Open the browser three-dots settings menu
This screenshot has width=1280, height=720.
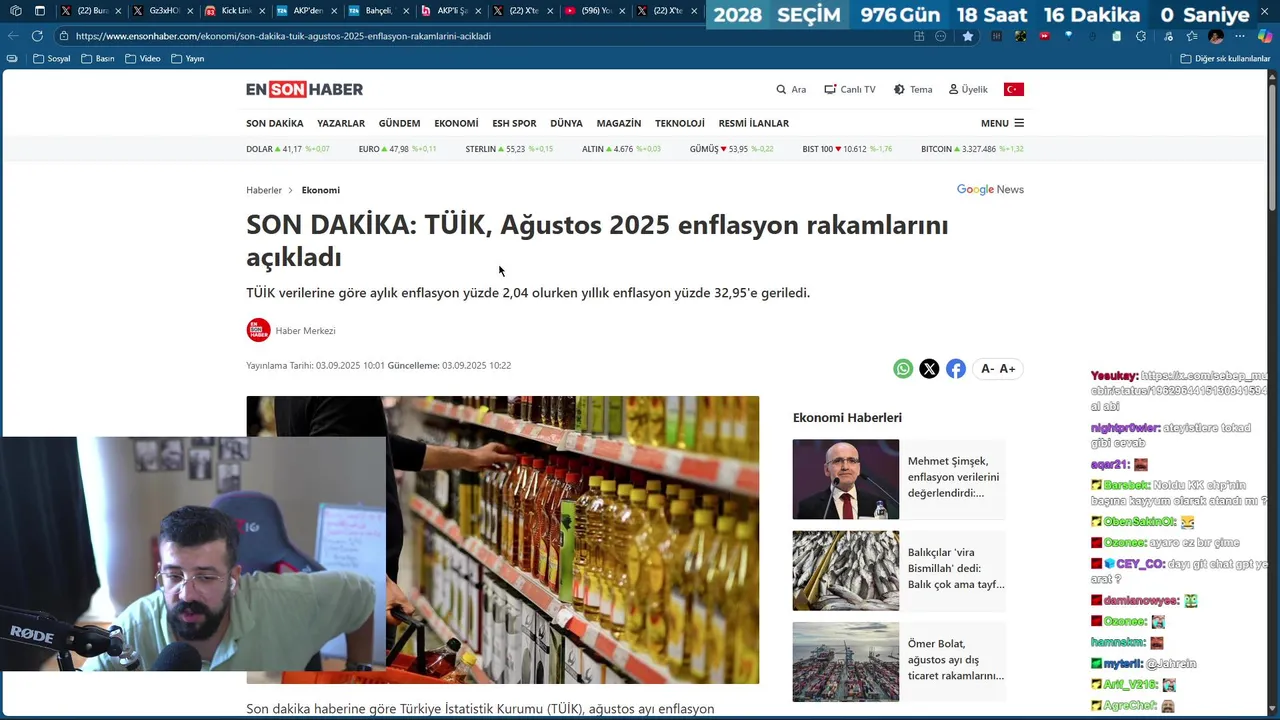coord(1241,36)
